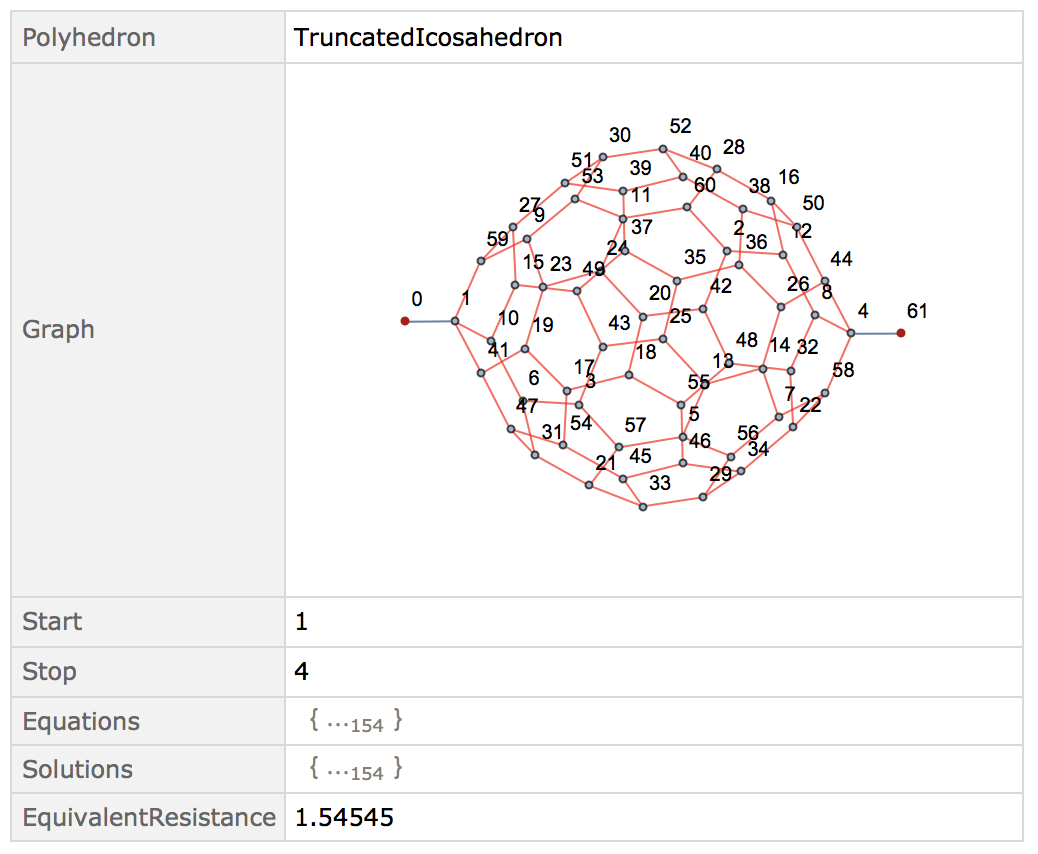Expand the elided Solutions list

355,769
